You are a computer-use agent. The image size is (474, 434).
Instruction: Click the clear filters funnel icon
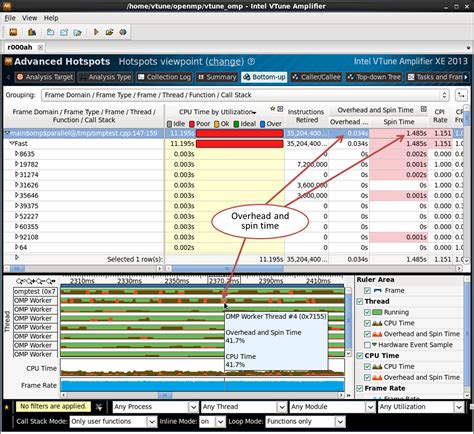99,407
